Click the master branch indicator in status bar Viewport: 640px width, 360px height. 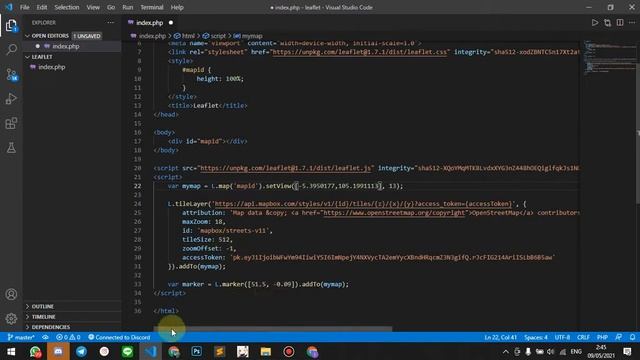21,337
